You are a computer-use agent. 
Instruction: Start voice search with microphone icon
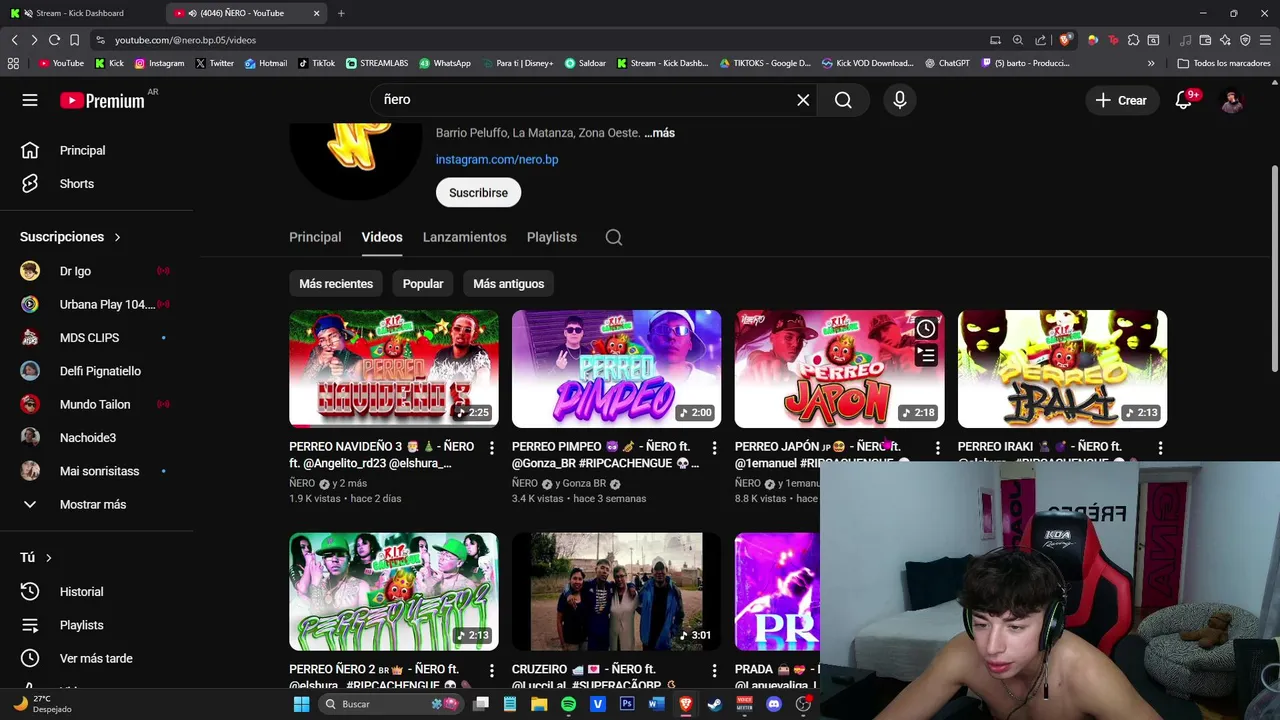pyautogui.click(x=900, y=100)
